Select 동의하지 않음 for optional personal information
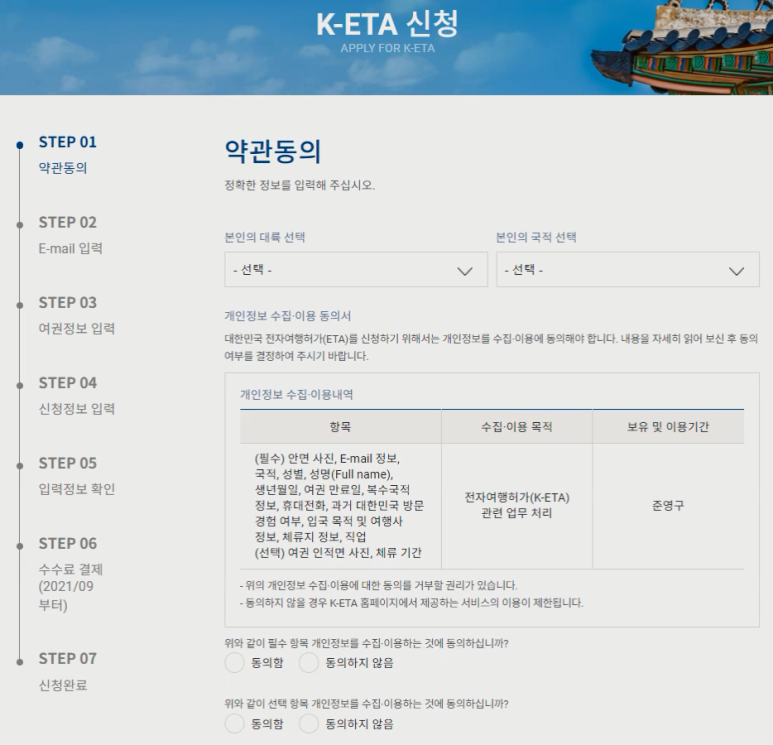The width and height of the screenshot is (773, 745). pyautogui.click(x=309, y=724)
